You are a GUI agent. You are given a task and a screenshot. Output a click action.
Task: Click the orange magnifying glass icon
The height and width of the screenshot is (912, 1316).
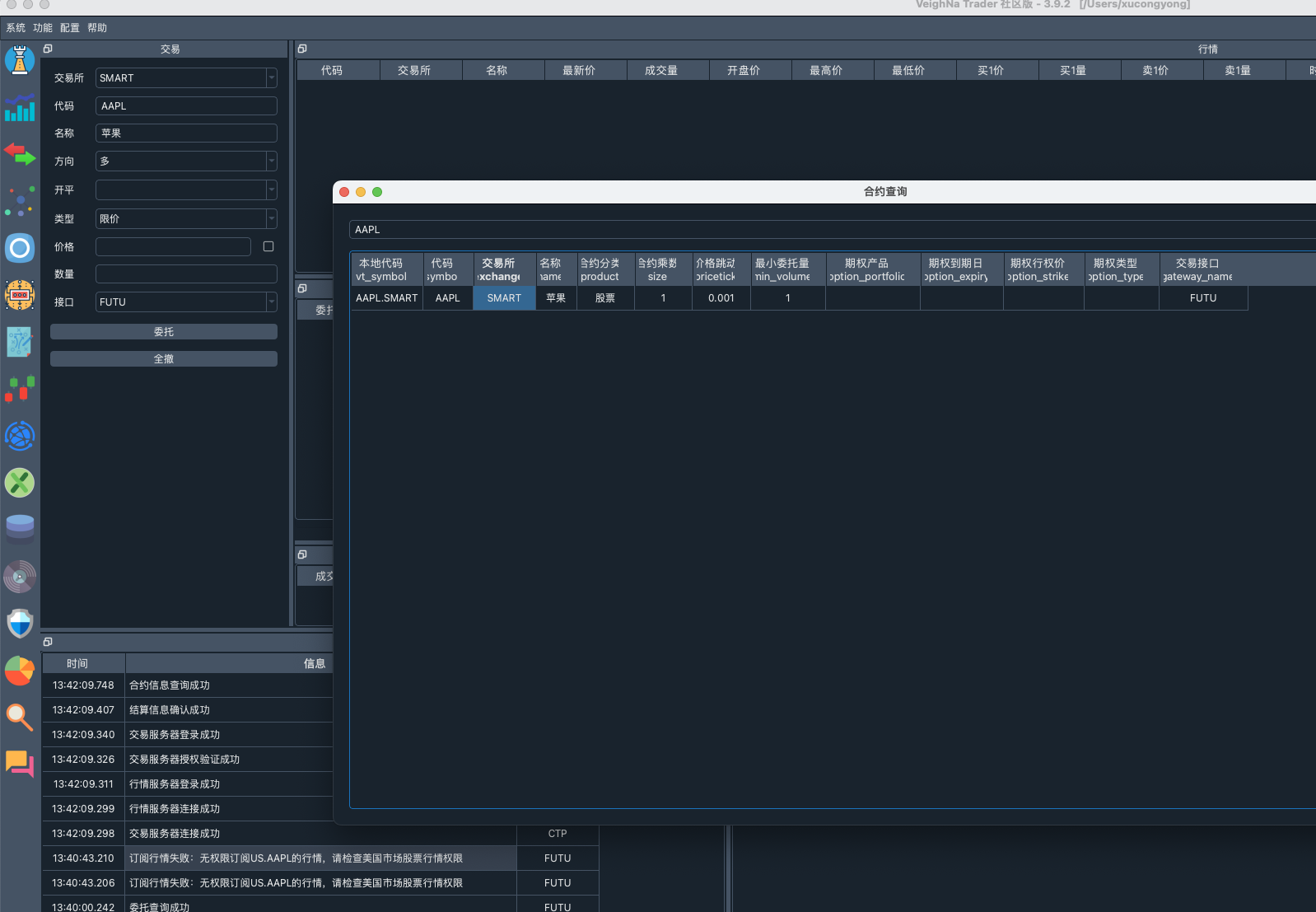[20, 718]
